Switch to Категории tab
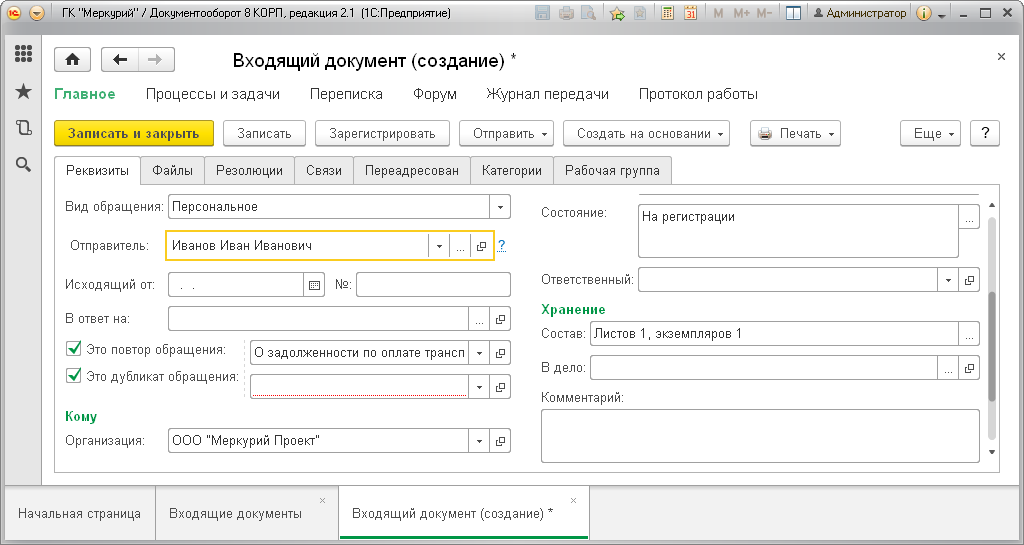This screenshot has width=1024, height=545. (x=512, y=171)
